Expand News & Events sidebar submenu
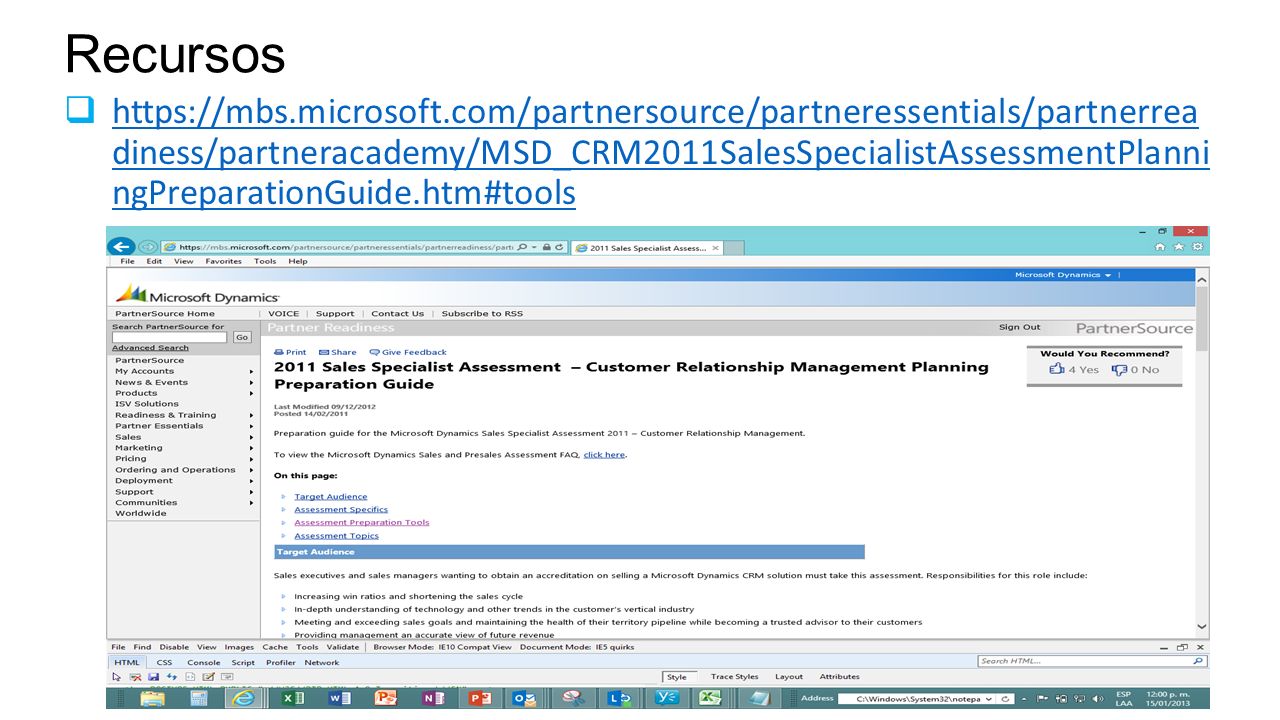This screenshot has width=1280, height=720. 251,382
